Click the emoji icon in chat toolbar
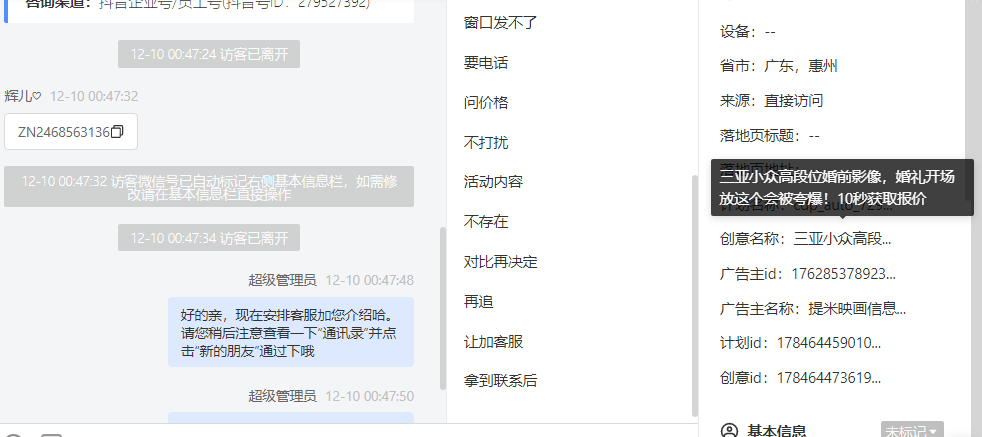The image size is (982, 437). click(14, 436)
